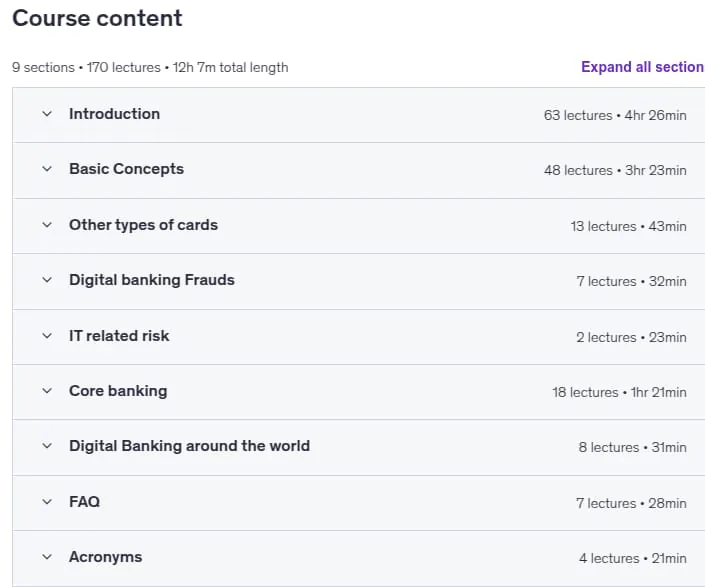Open chevron for Digital Banking around the world
The height and width of the screenshot is (587, 705).
(47, 446)
